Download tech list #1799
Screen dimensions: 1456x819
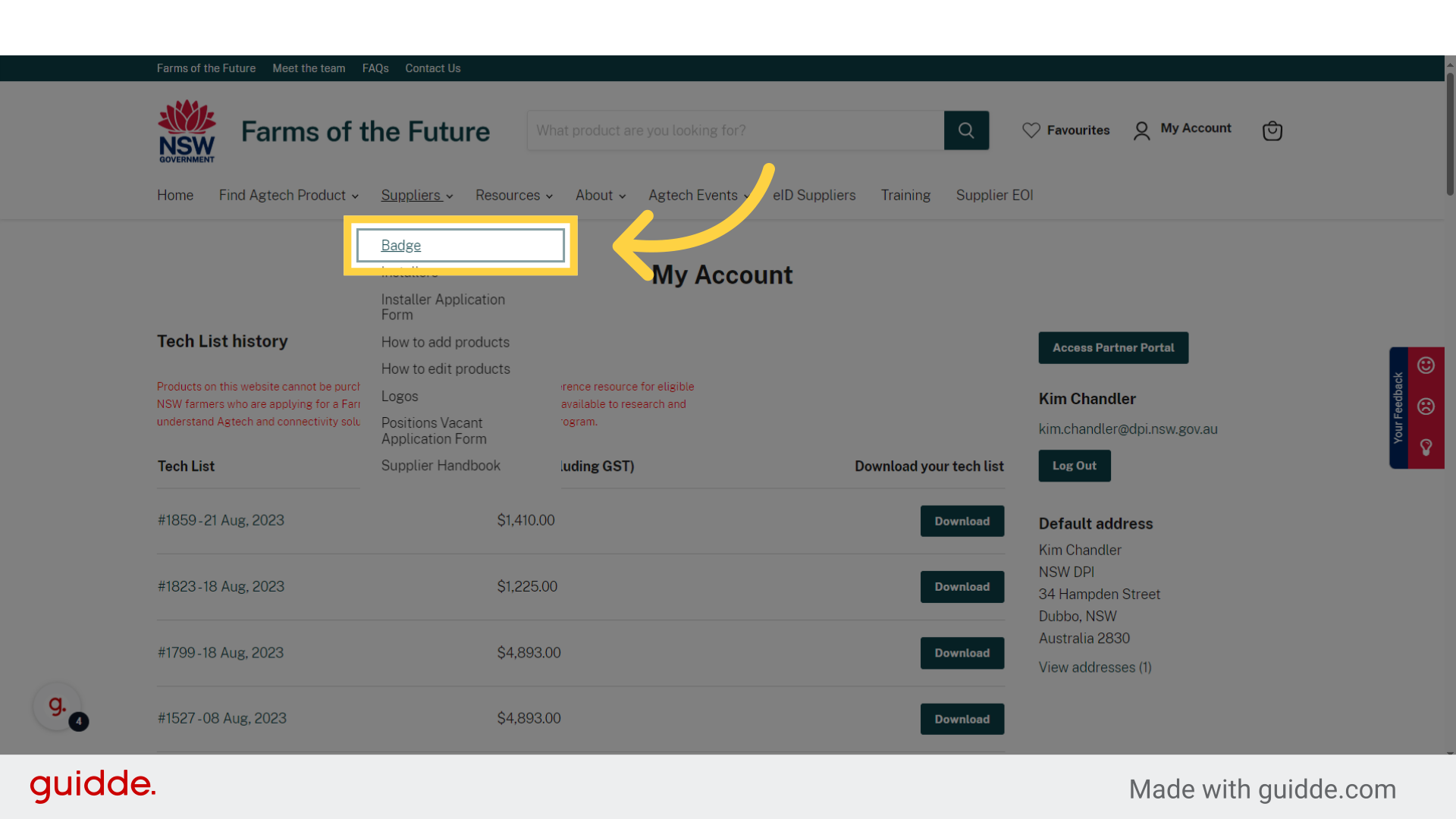962,653
